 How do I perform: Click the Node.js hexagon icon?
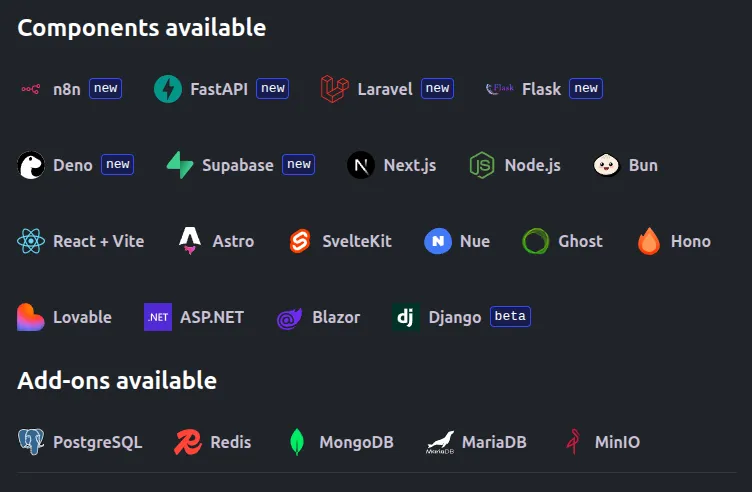pyautogui.click(x=482, y=165)
